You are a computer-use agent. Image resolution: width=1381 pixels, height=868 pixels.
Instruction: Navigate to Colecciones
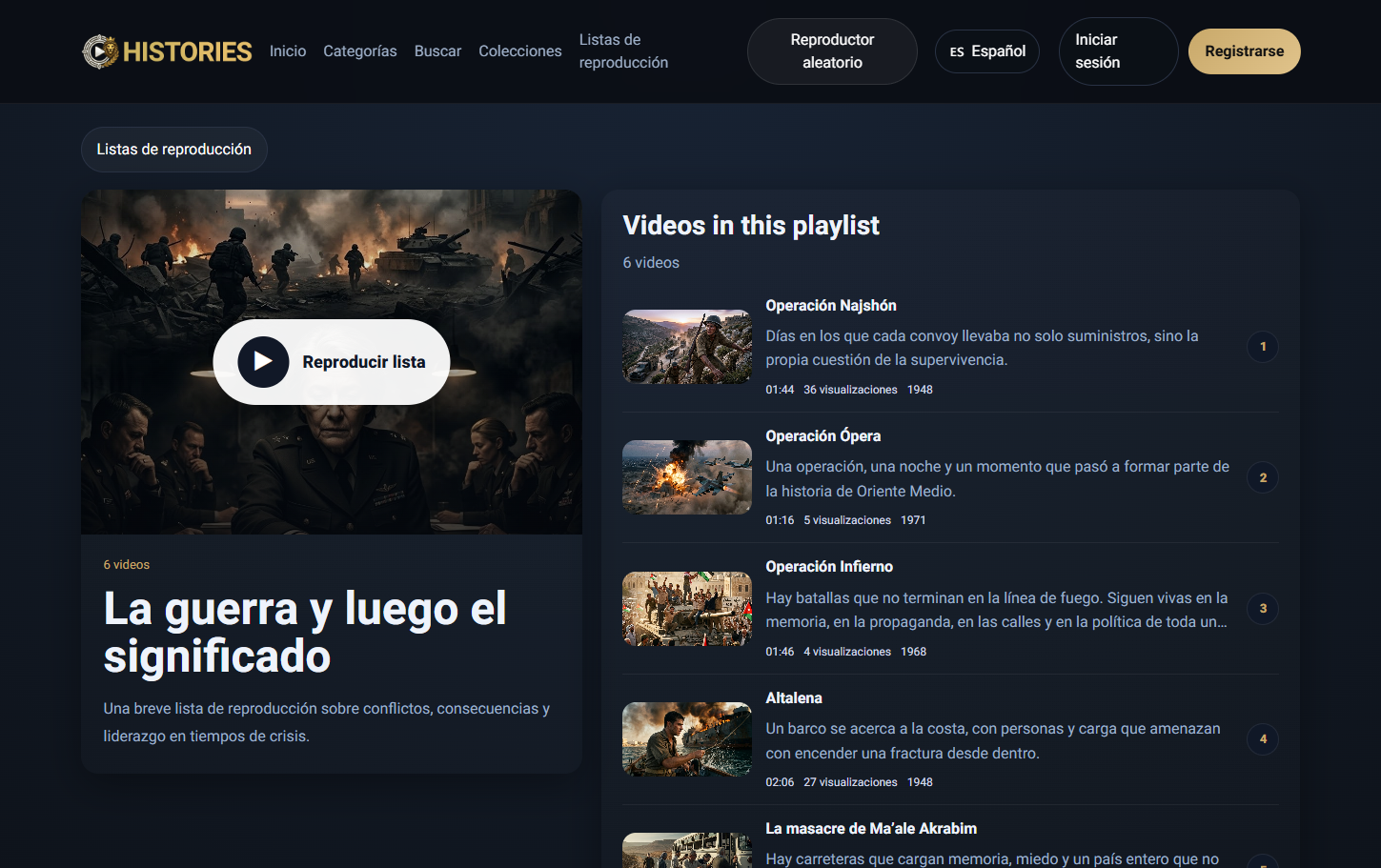click(520, 51)
